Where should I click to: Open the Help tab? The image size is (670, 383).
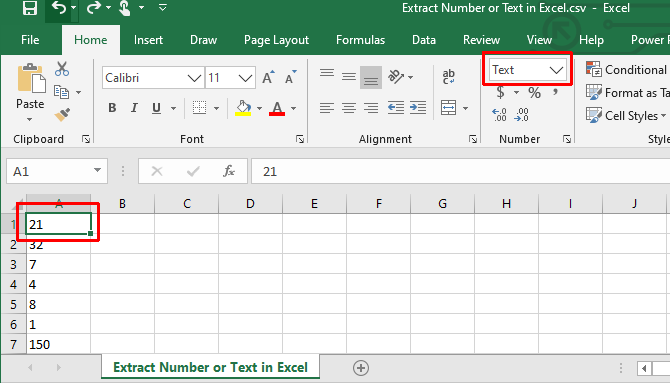click(591, 40)
